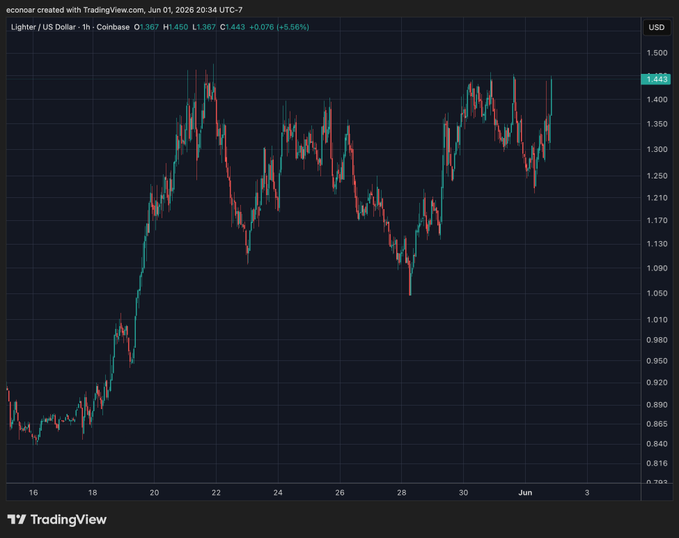
Task: Click the open value O1.367
Action: (146, 27)
